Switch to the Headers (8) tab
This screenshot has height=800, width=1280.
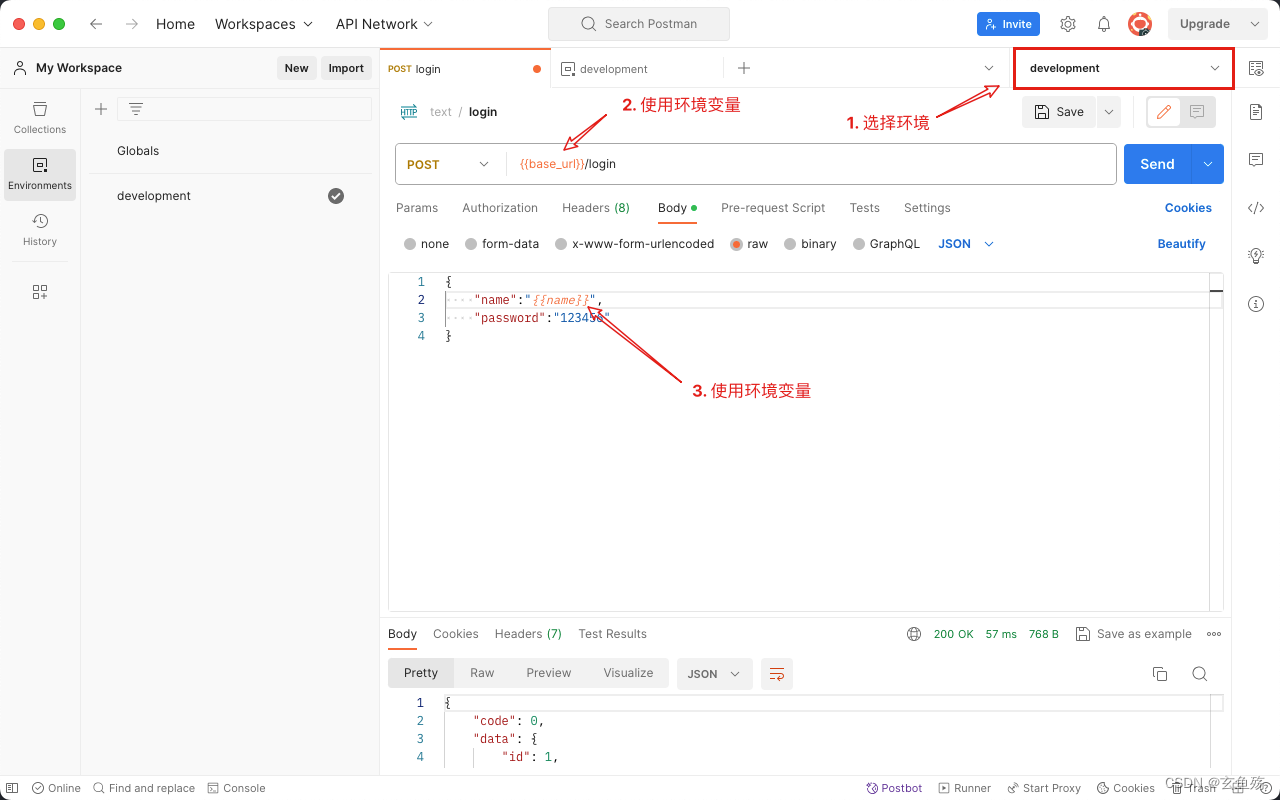(x=596, y=208)
